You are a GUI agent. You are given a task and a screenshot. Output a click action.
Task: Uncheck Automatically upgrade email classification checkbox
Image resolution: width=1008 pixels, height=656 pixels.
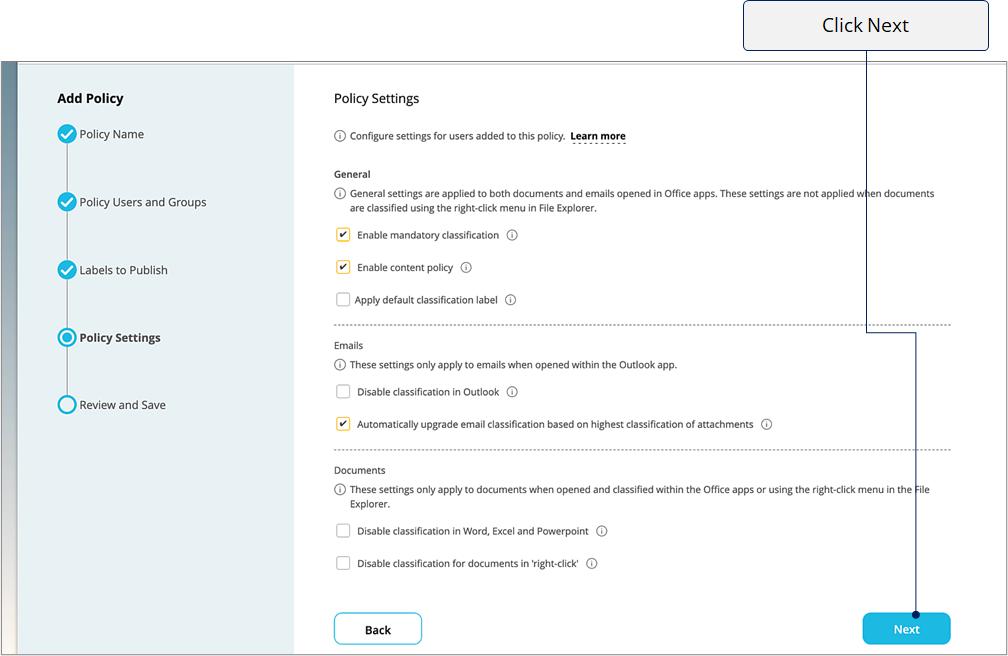click(x=343, y=424)
